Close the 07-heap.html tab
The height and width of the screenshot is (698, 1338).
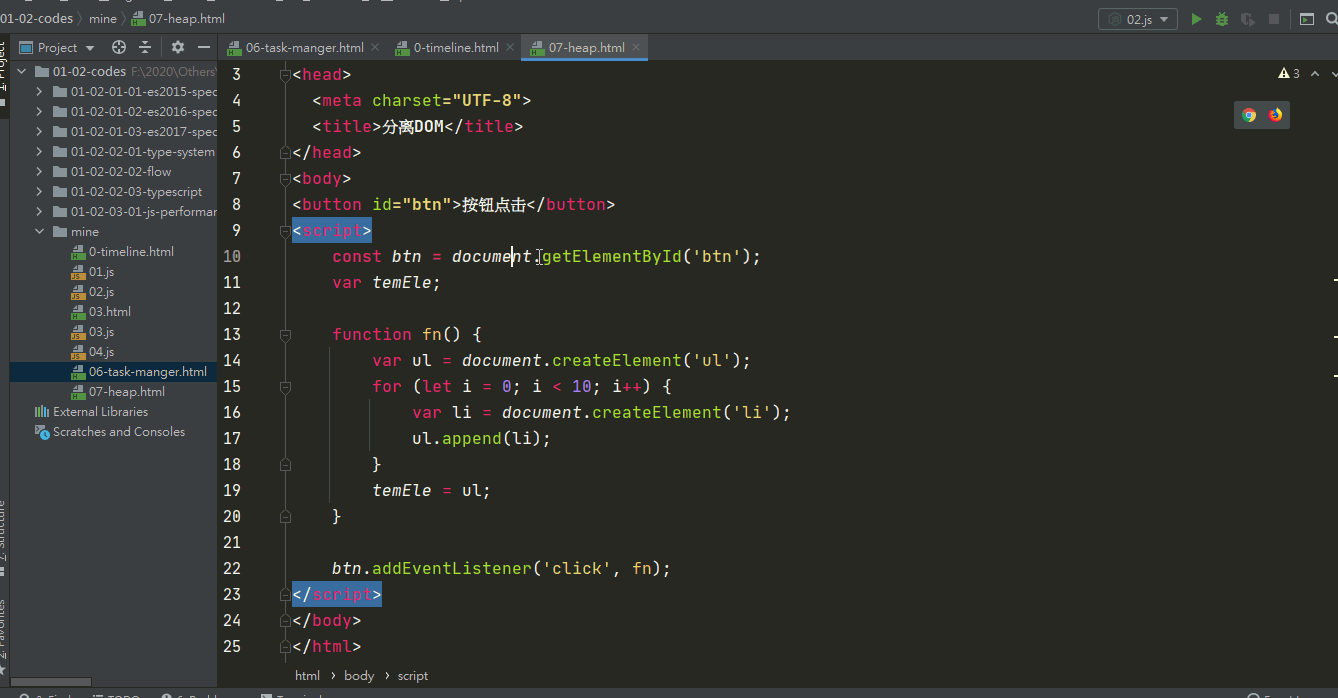pyautogui.click(x=636, y=47)
